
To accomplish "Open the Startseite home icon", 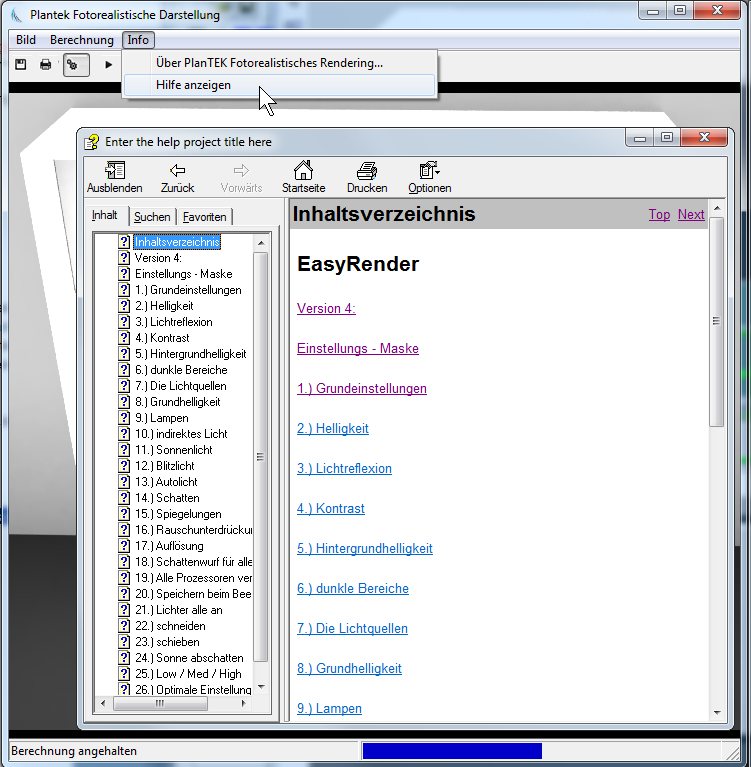I will pos(303,177).
